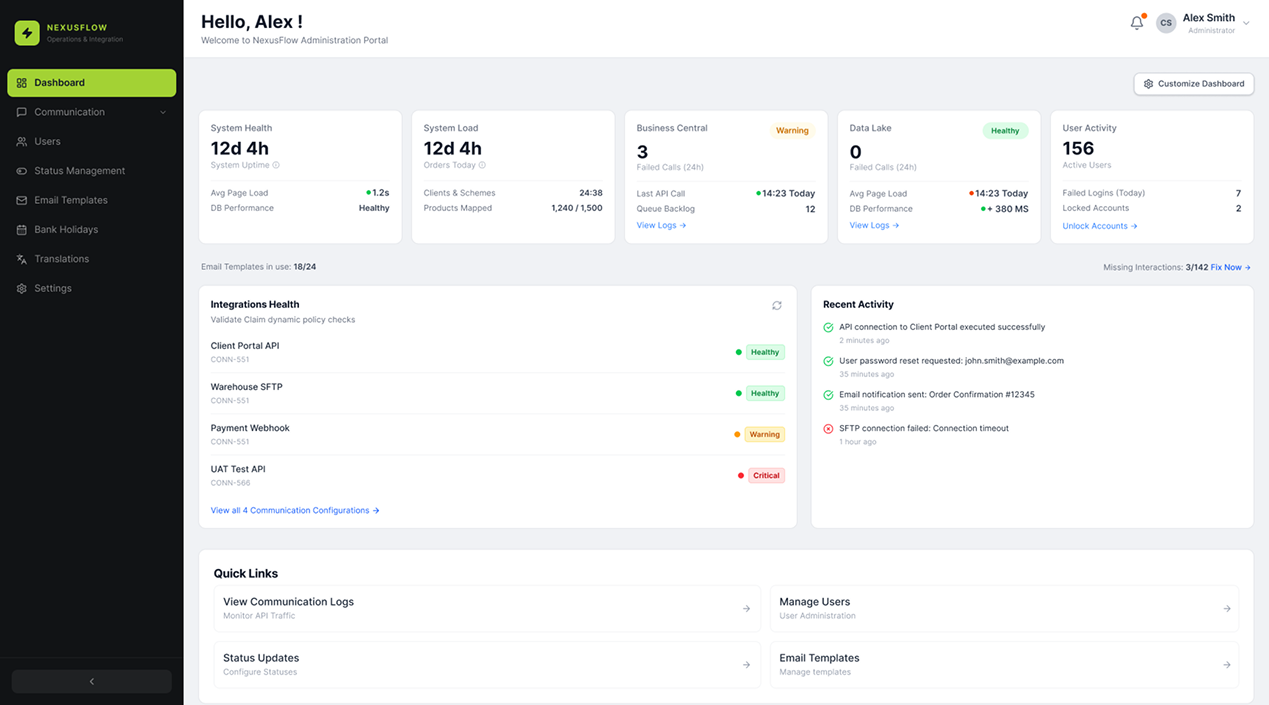The image size is (1269, 705).
Task: Click the Users people icon in sidebar
Action: [22, 142]
